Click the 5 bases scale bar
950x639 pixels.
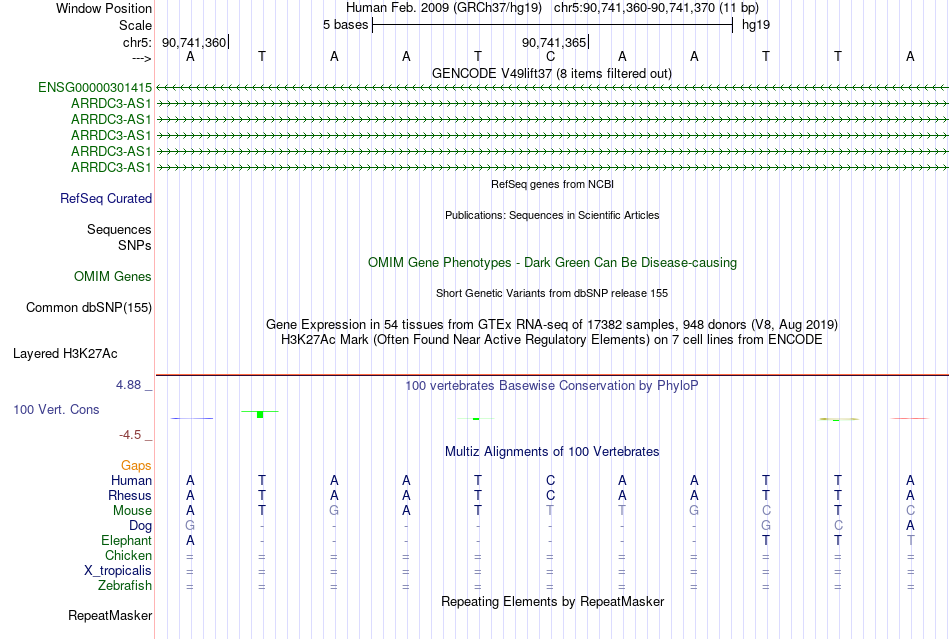point(553,25)
